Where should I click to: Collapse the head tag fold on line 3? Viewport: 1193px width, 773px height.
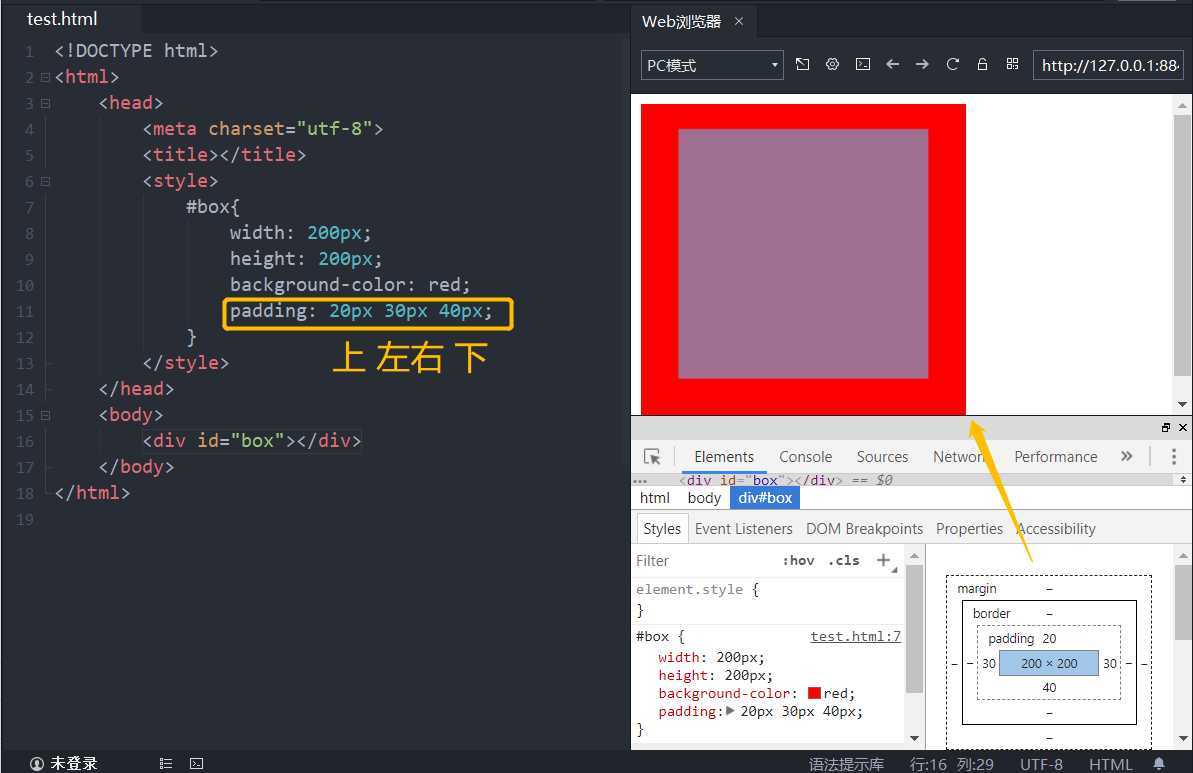[x=46, y=103]
